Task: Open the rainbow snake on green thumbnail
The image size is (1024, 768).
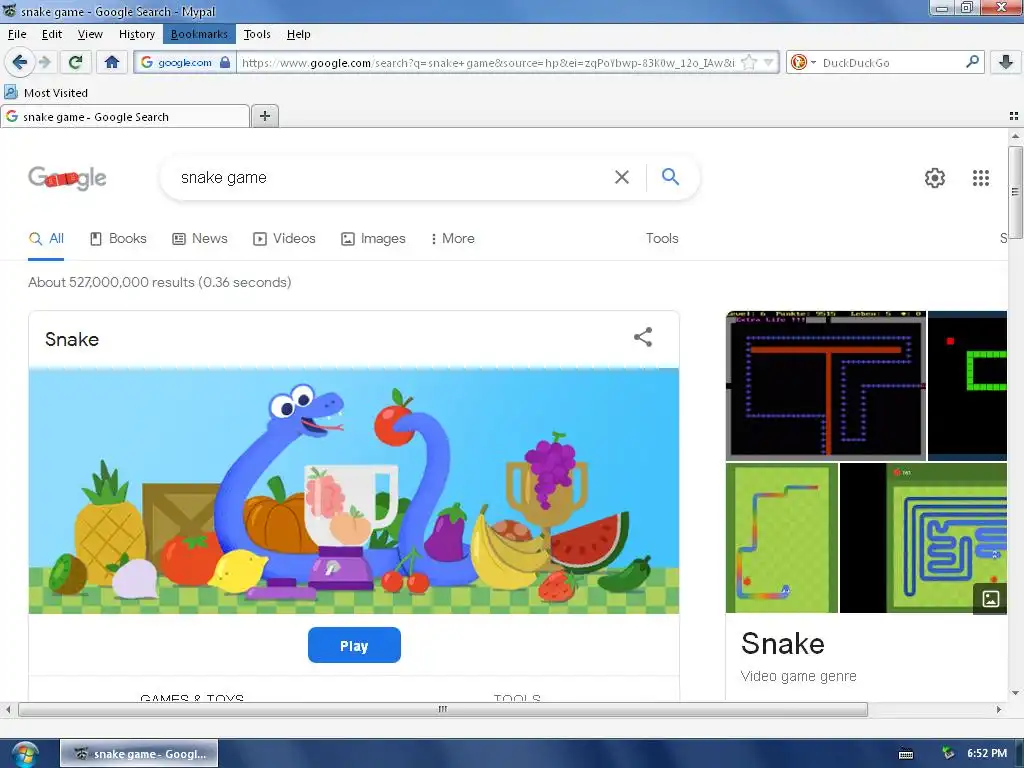Action: point(782,537)
